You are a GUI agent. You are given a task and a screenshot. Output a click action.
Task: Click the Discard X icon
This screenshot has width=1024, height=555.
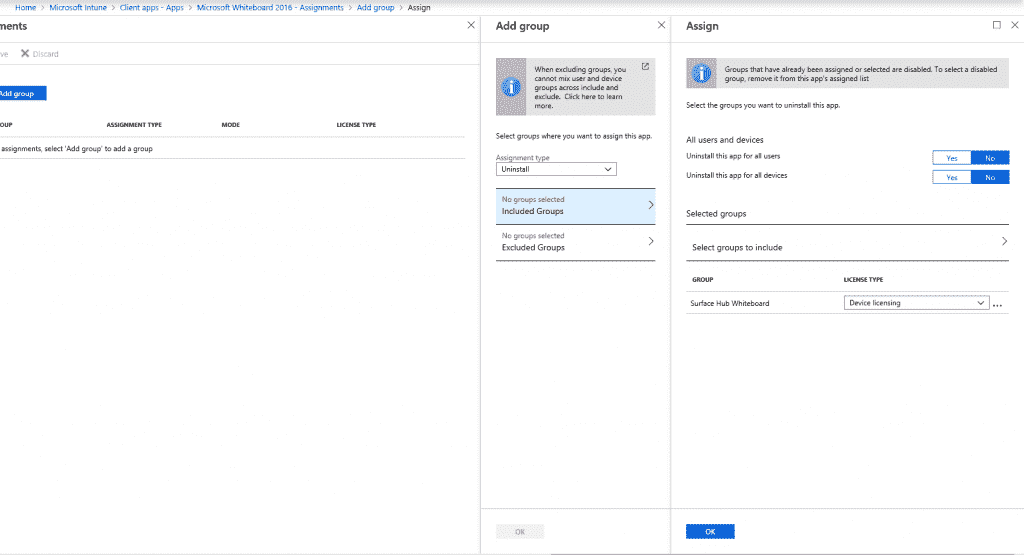[x=25, y=54]
